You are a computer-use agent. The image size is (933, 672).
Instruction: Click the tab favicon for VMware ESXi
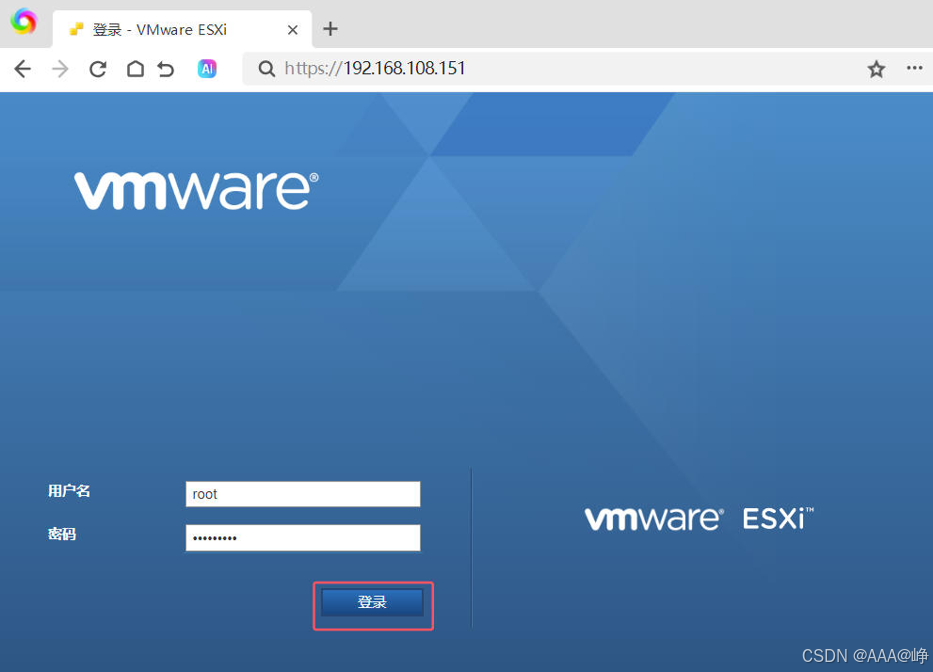click(x=76, y=29)
